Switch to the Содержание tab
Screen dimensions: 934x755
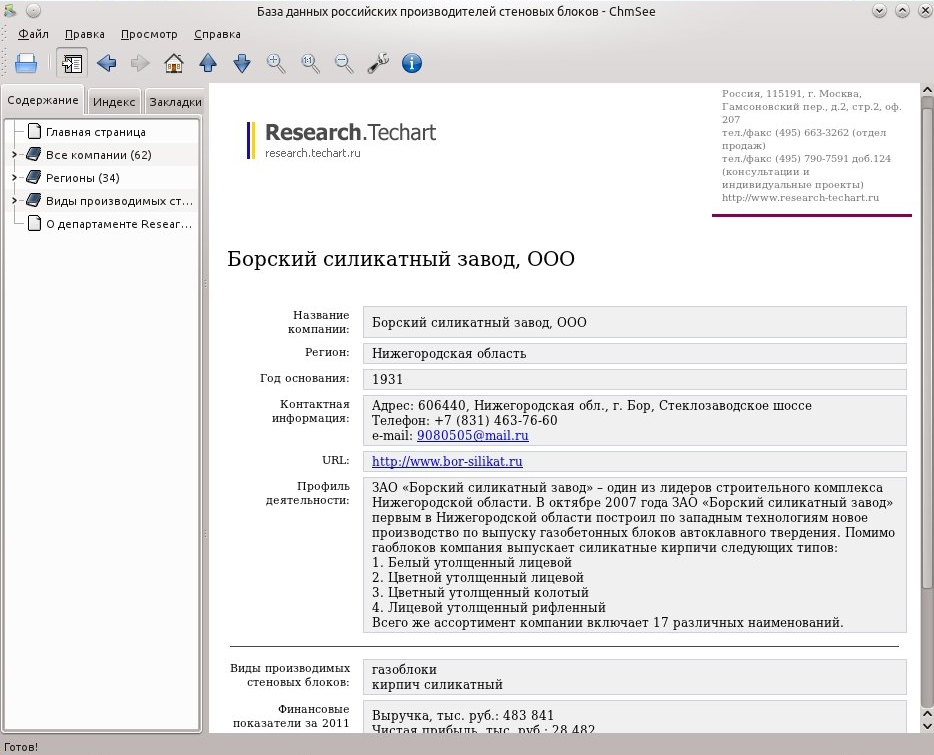[43, 100]
